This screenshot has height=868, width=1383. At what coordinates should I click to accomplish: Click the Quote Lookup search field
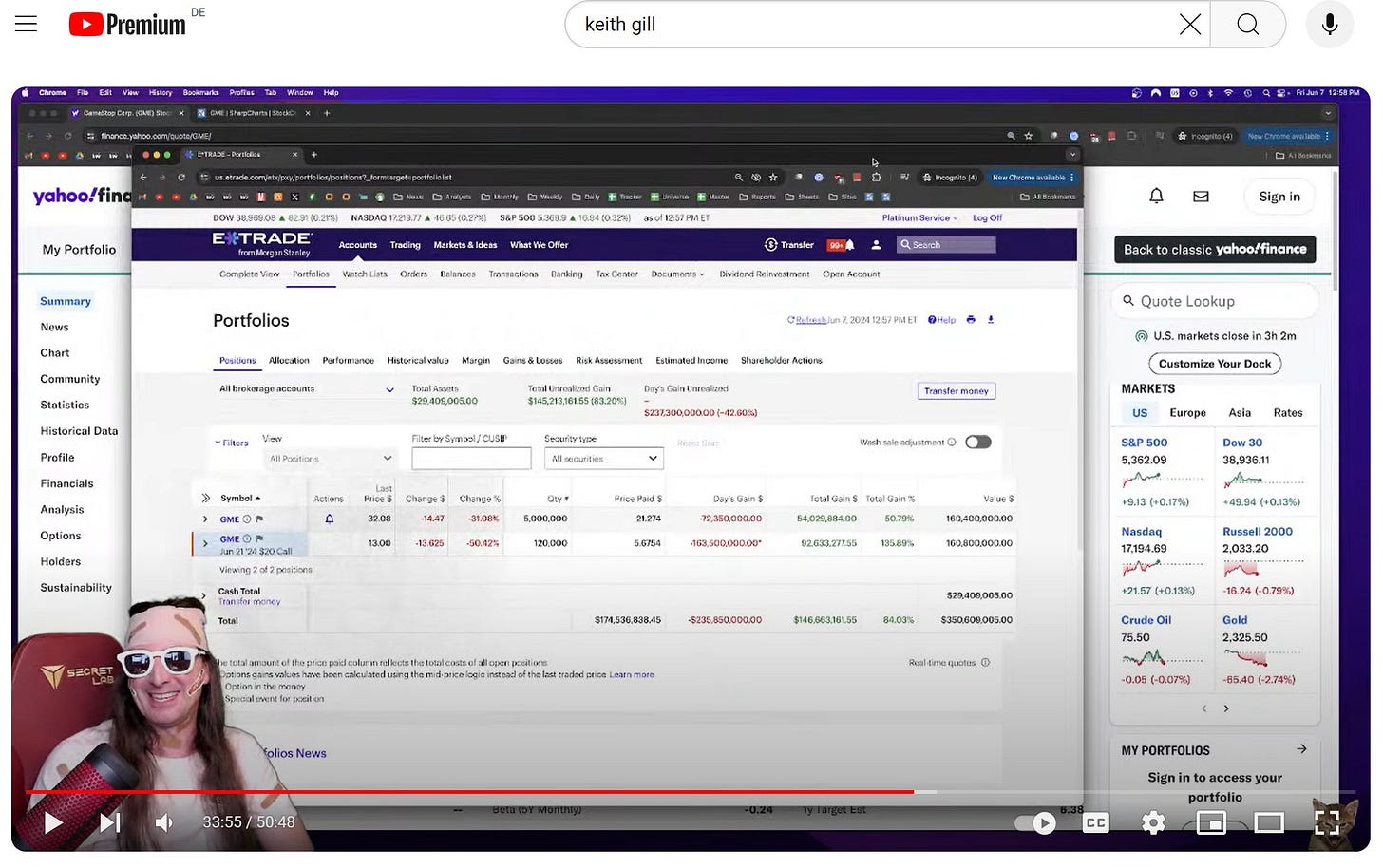pos(1215,301)
